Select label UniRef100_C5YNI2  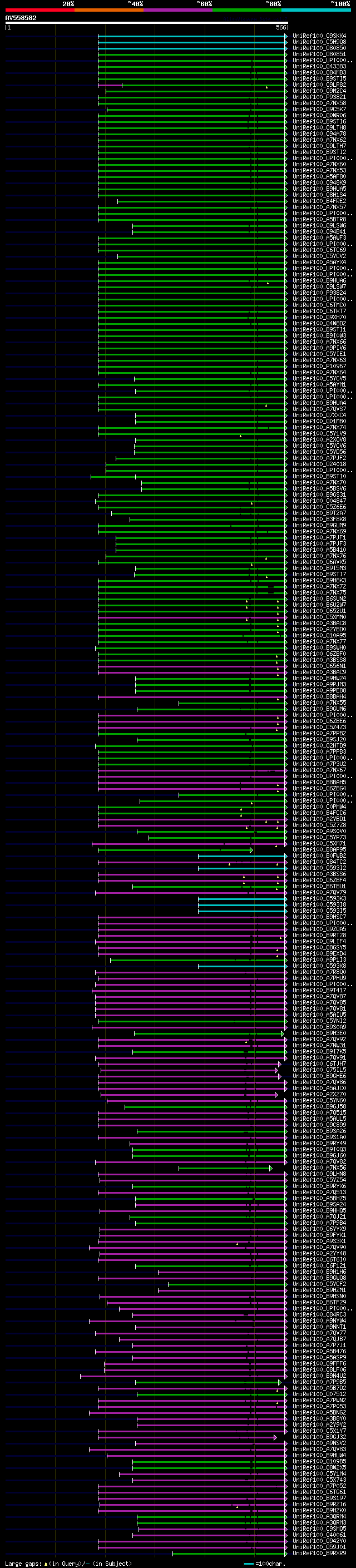pos(319,1021)
